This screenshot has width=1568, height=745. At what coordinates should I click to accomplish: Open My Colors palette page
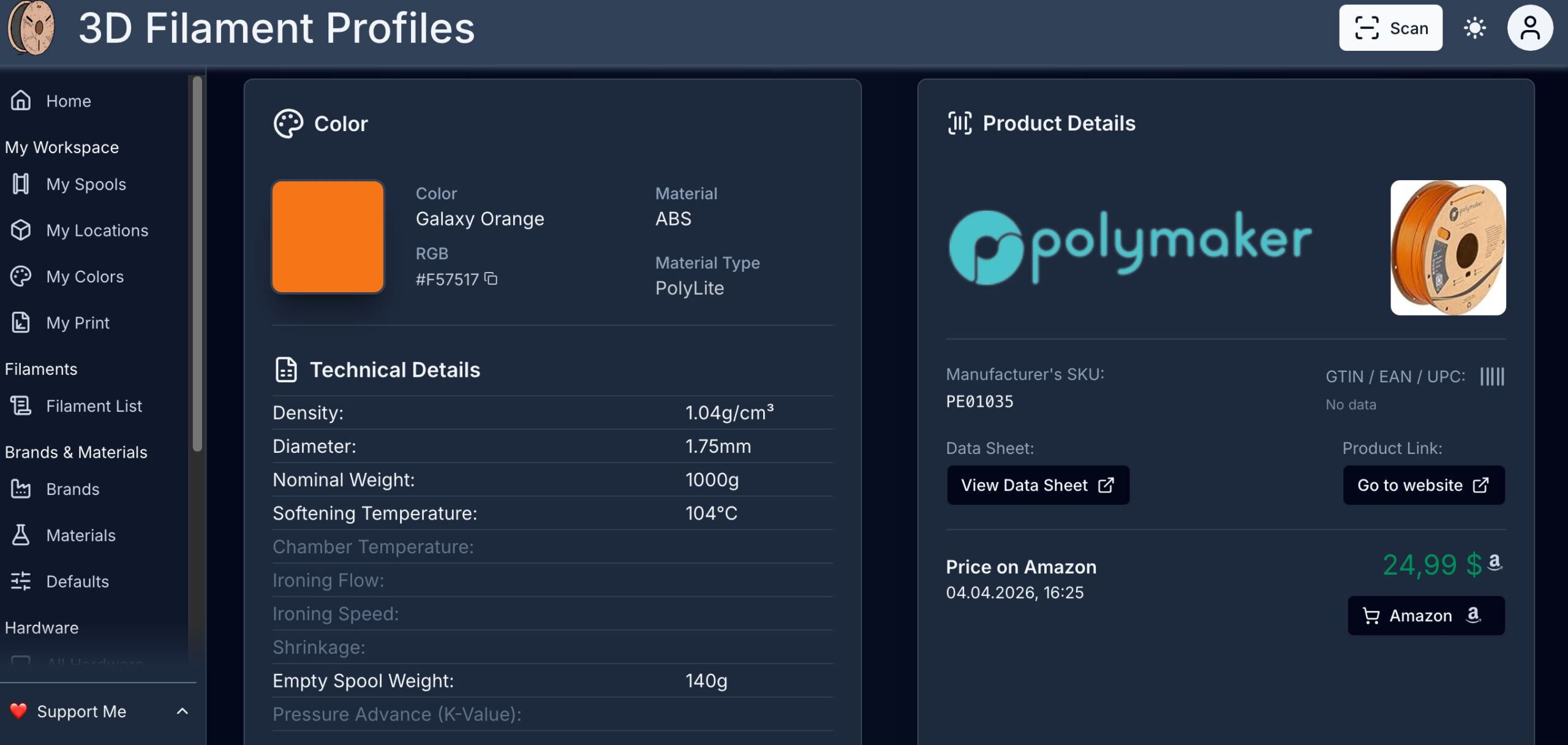click(x=85, y=277)
